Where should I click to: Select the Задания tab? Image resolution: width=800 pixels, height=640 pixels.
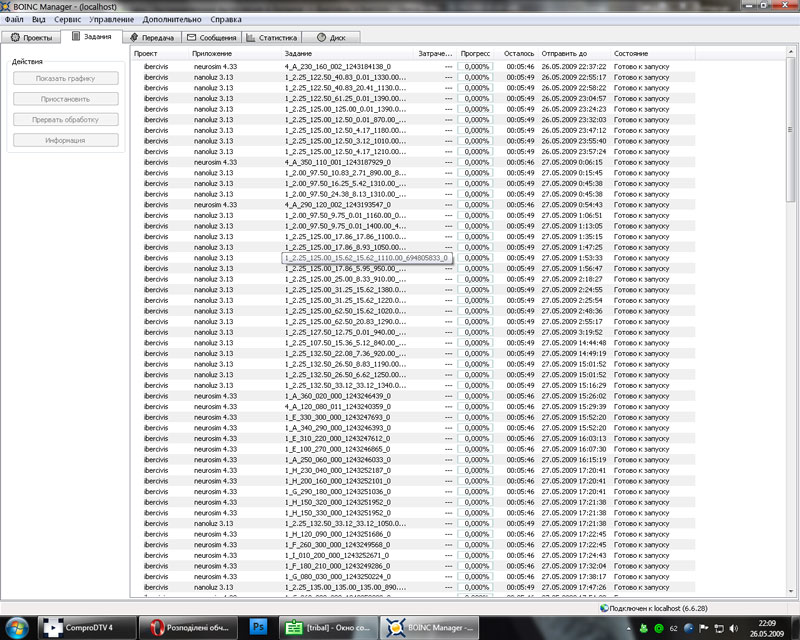[91, 37]
